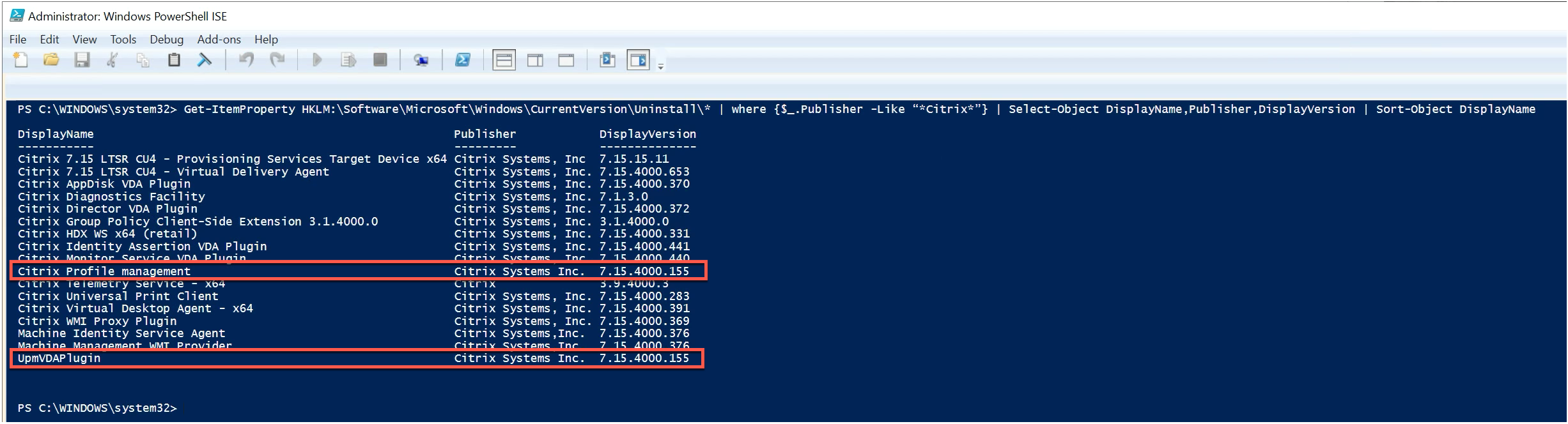Image resolution: width=1568 pixels, height=424 pixels.
Task: Click version 7.15.4000.331
Action: click(644, 234)
